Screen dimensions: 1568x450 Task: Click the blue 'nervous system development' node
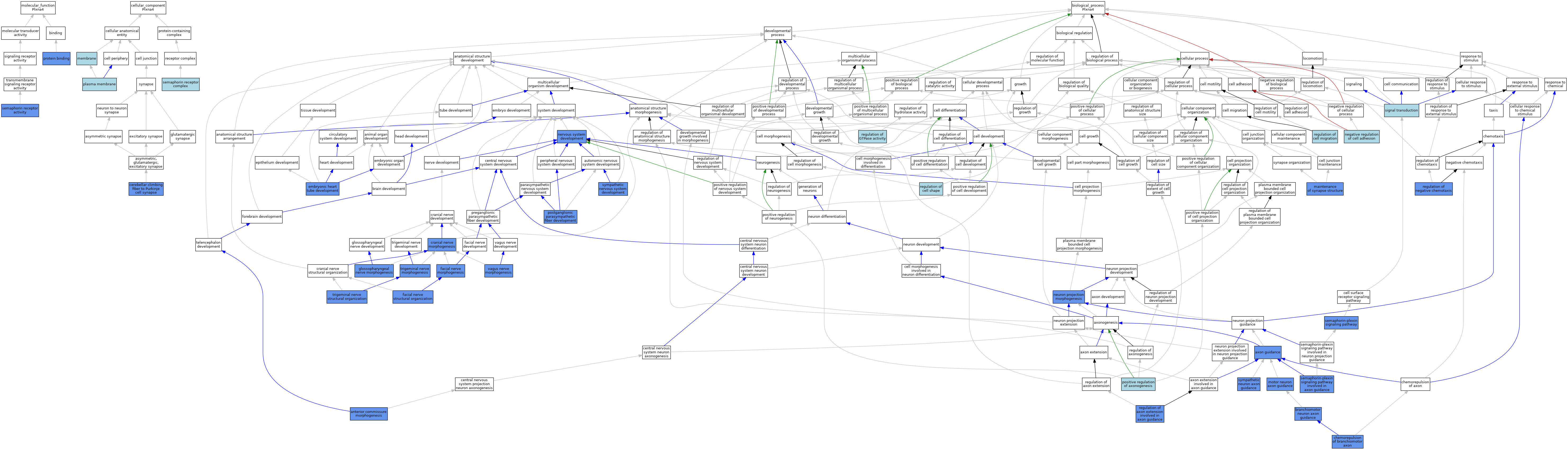point(572,136)
